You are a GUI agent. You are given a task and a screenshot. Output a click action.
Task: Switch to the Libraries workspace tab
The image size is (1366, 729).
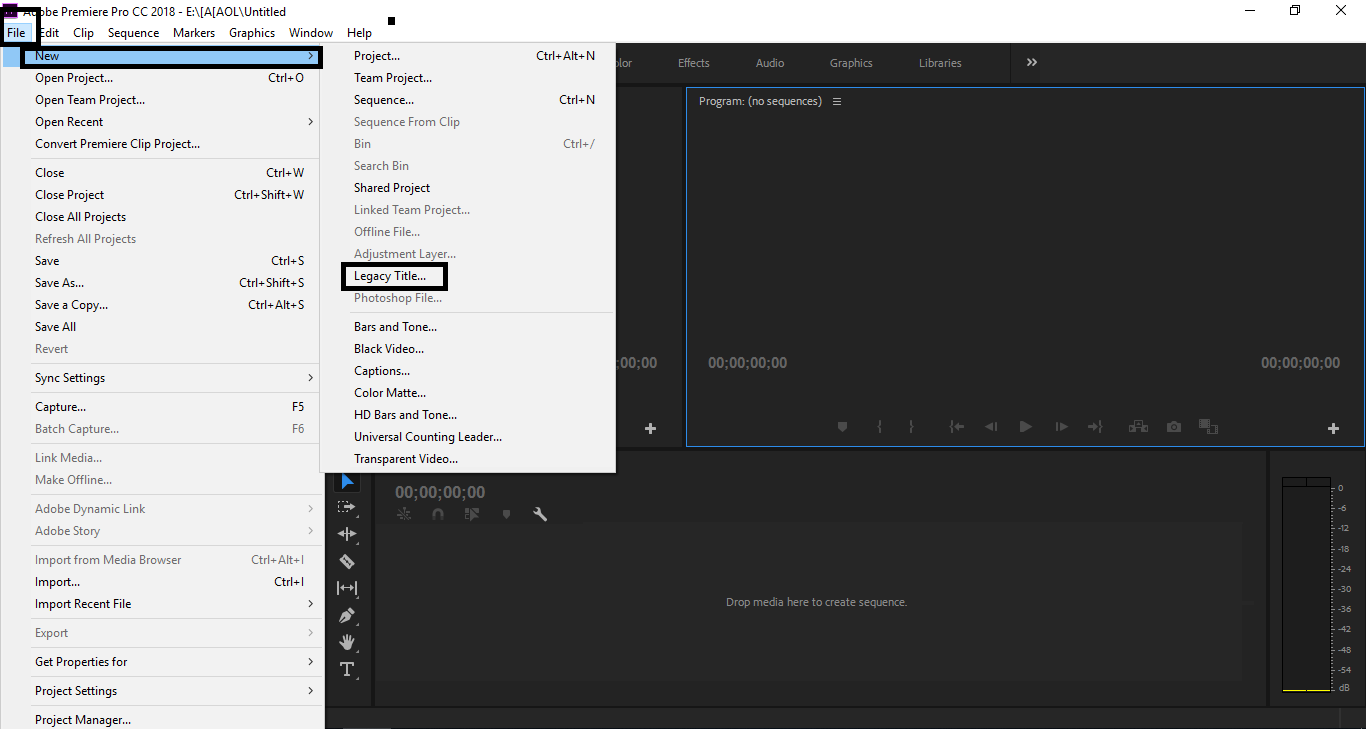point(940,63)
